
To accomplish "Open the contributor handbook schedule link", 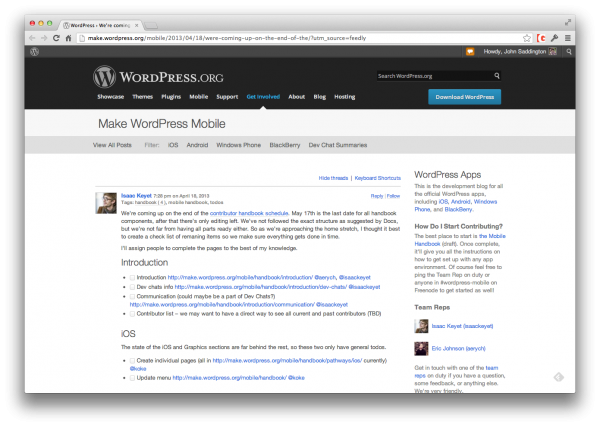I will 249,213.
